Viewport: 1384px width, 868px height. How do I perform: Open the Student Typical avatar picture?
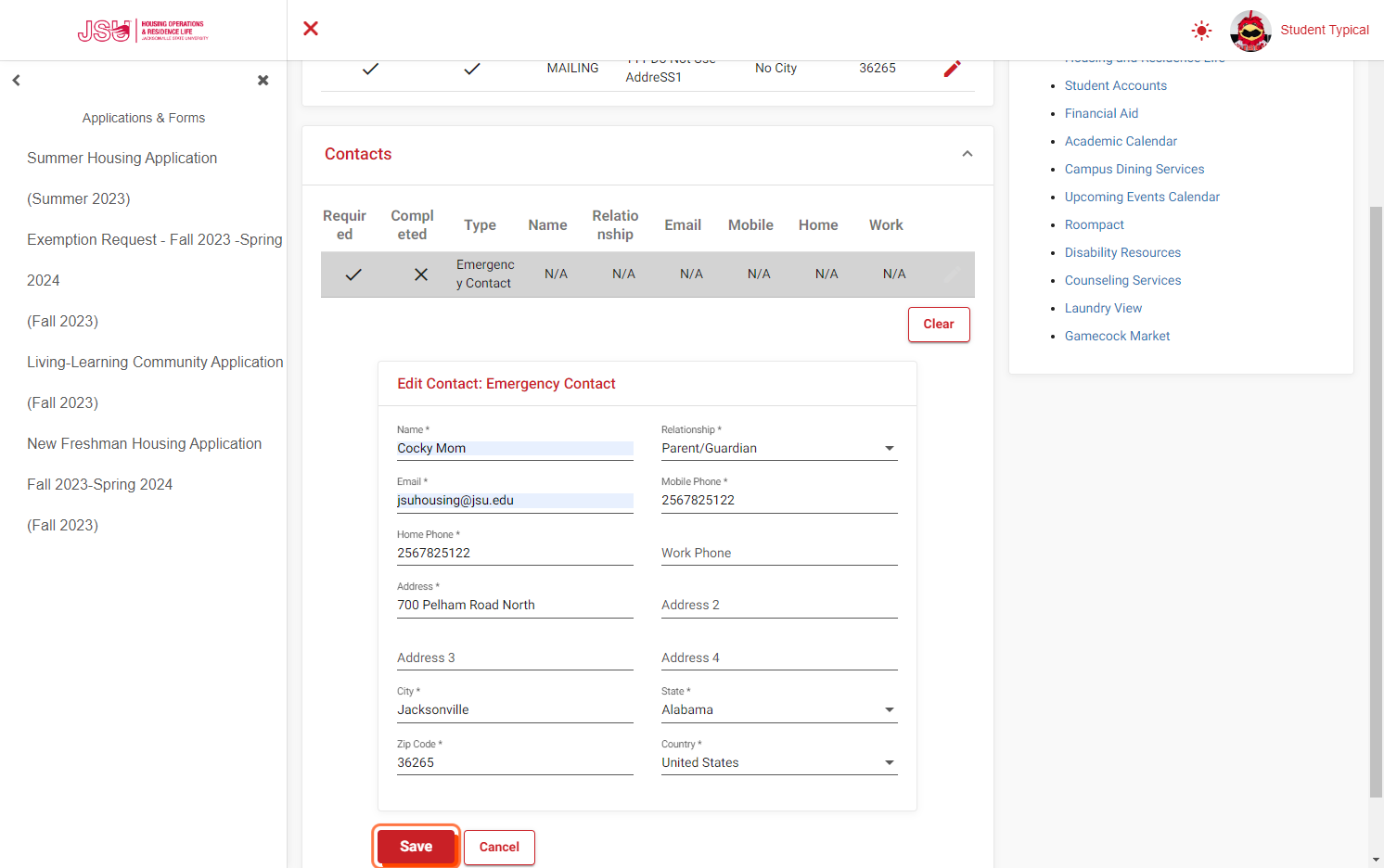point(1250,31)
